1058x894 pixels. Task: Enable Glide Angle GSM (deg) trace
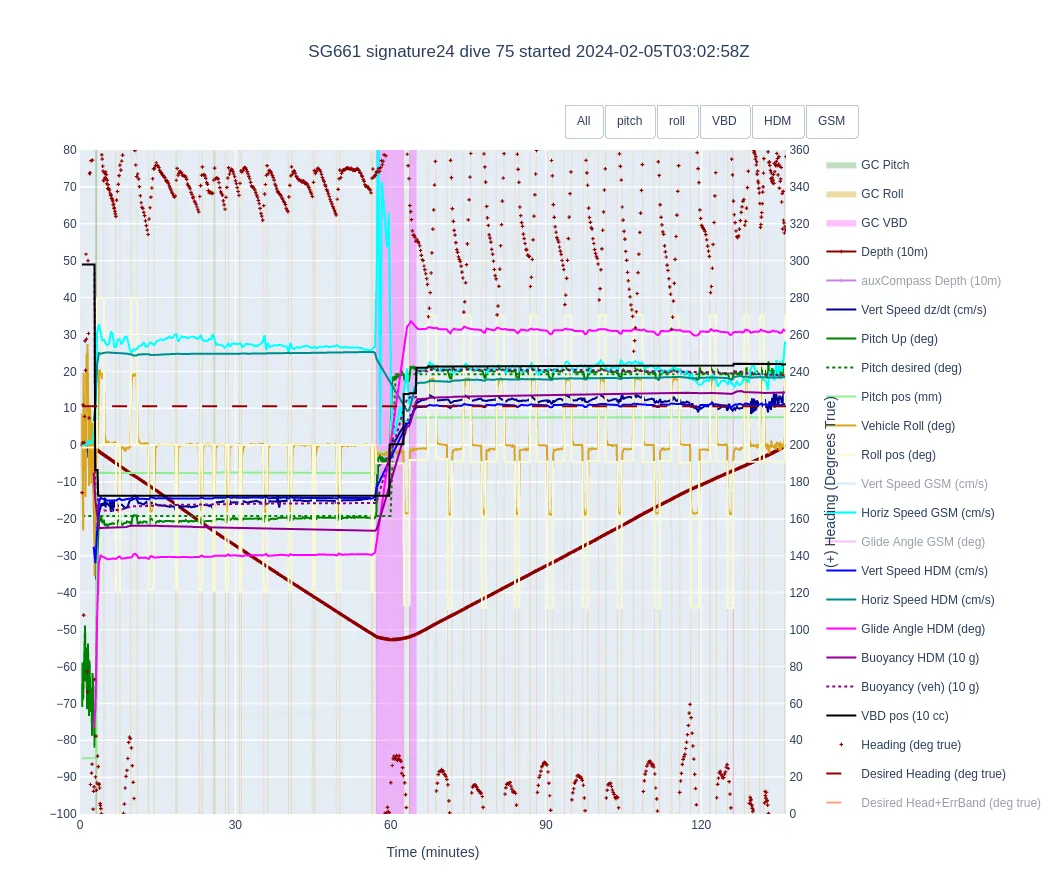pyautogui.click(x=922, y=542)
